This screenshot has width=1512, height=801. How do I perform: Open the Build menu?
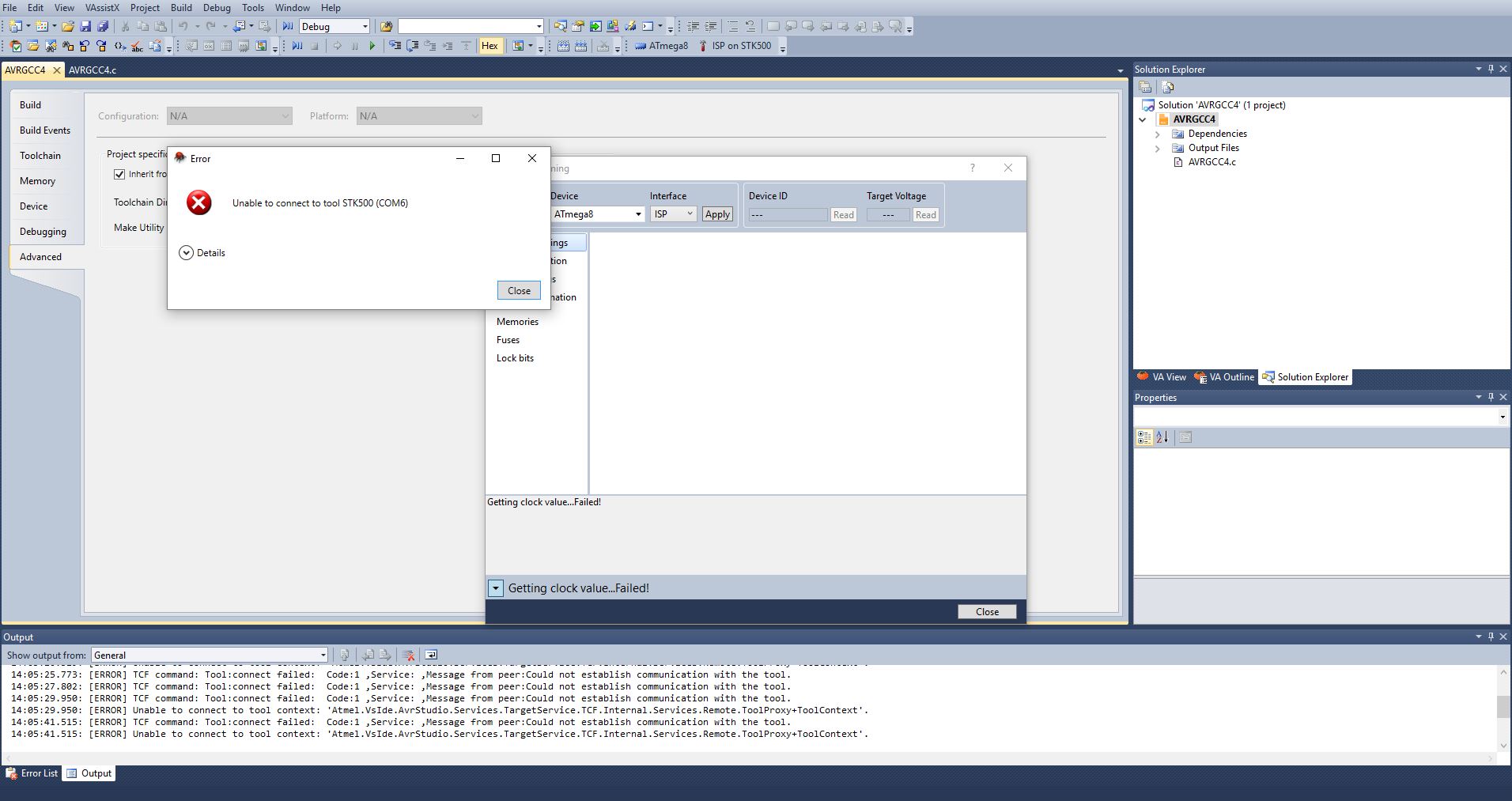point(181,7)
